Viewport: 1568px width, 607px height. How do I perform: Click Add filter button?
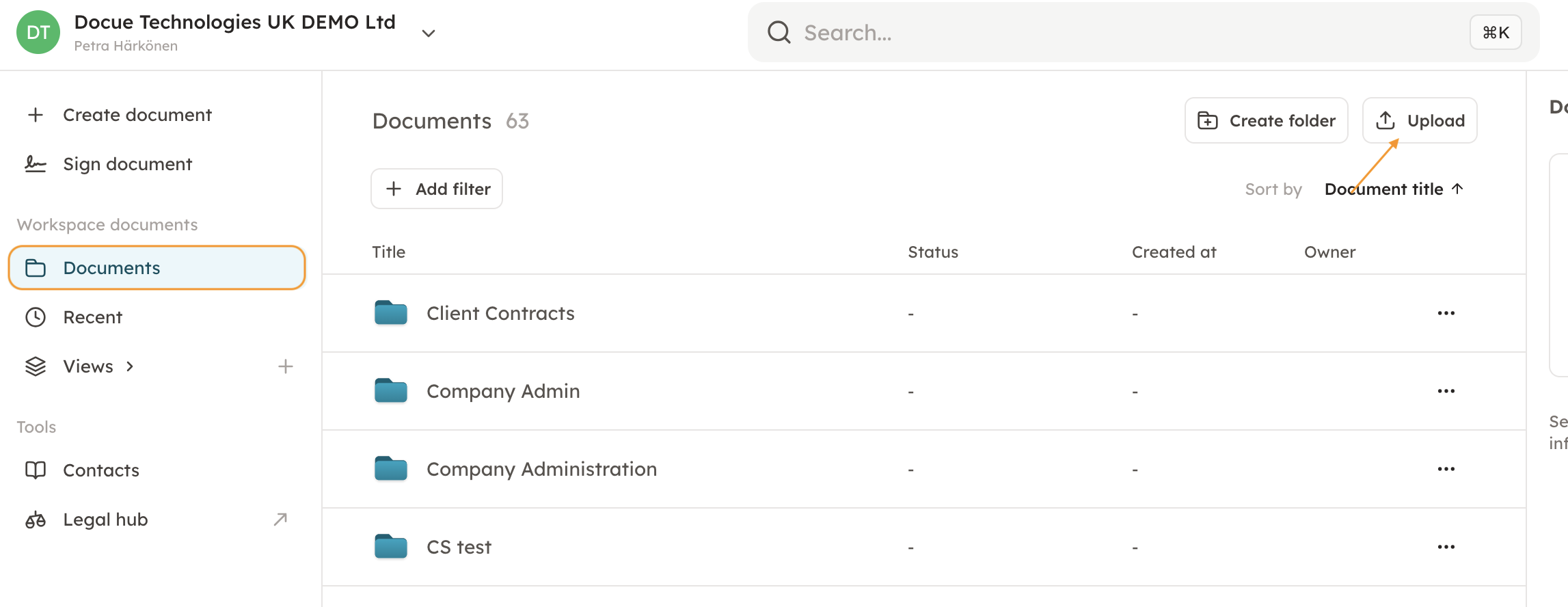pyautogui.click(x=437, y=189)
